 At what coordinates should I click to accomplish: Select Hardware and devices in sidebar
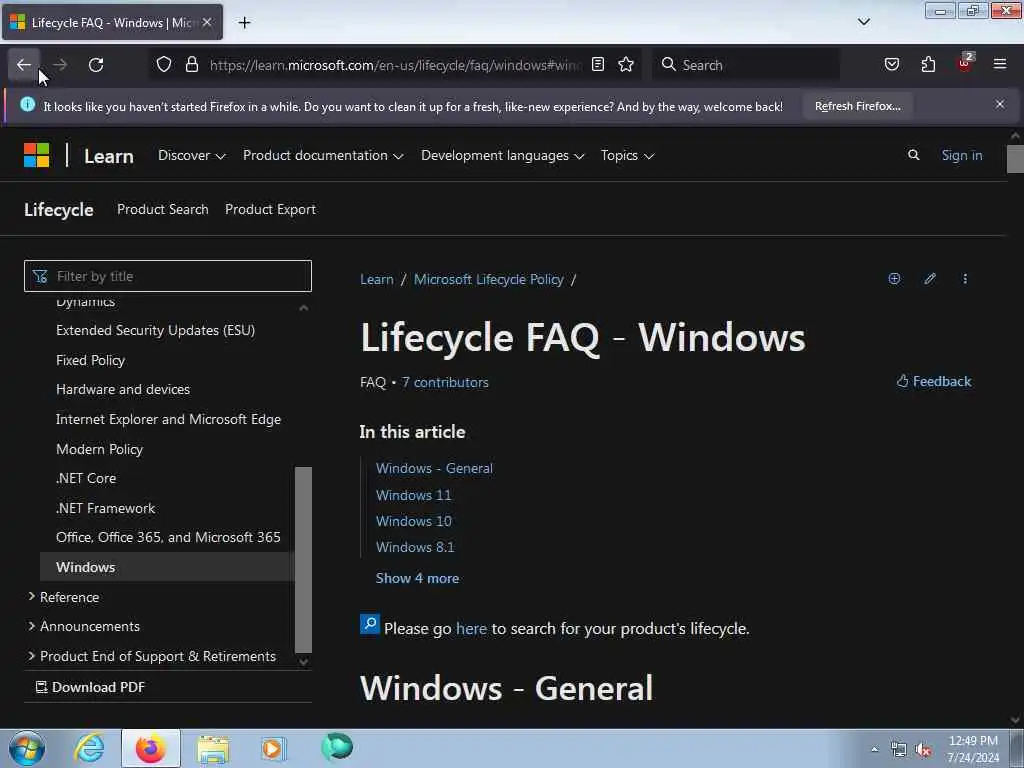(123, 389)
